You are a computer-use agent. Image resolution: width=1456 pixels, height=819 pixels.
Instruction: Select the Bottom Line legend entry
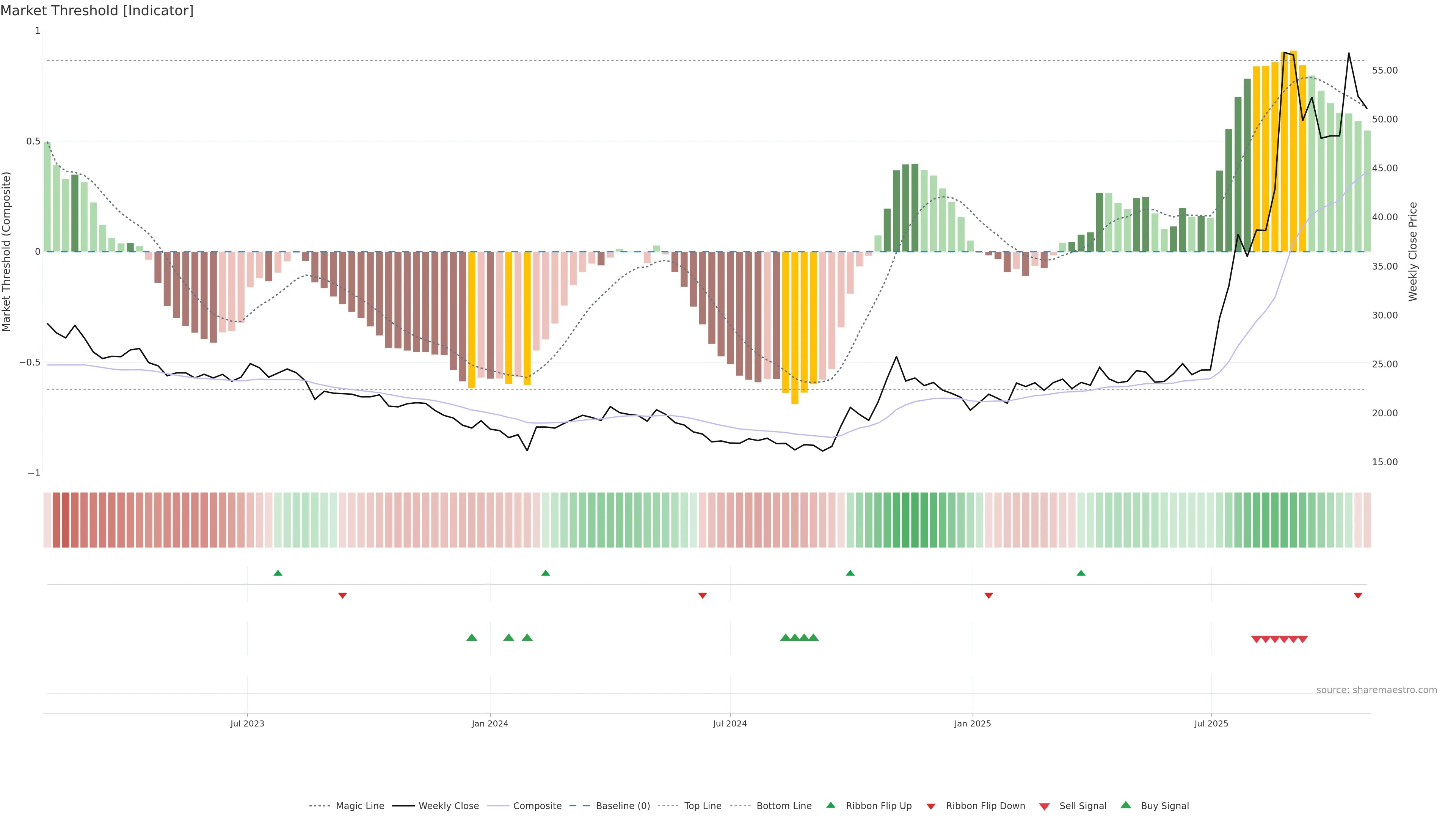783,806
